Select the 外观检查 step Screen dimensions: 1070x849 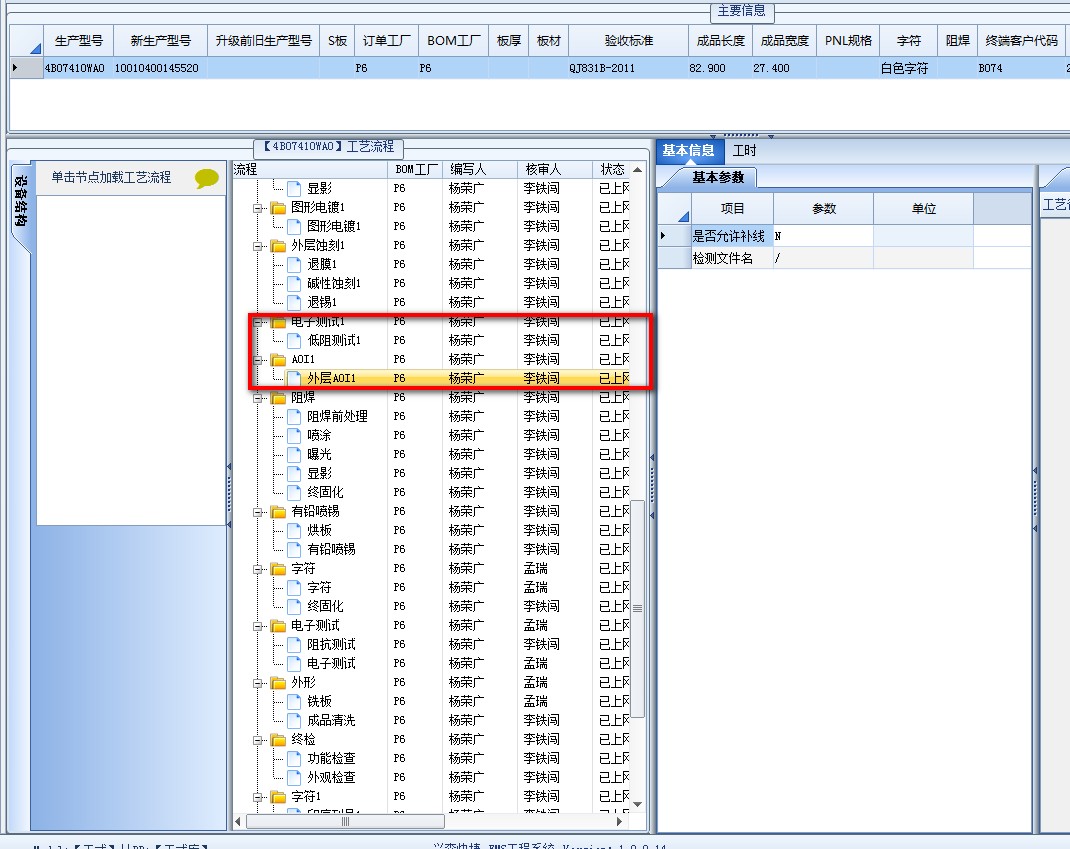point(331,777)
